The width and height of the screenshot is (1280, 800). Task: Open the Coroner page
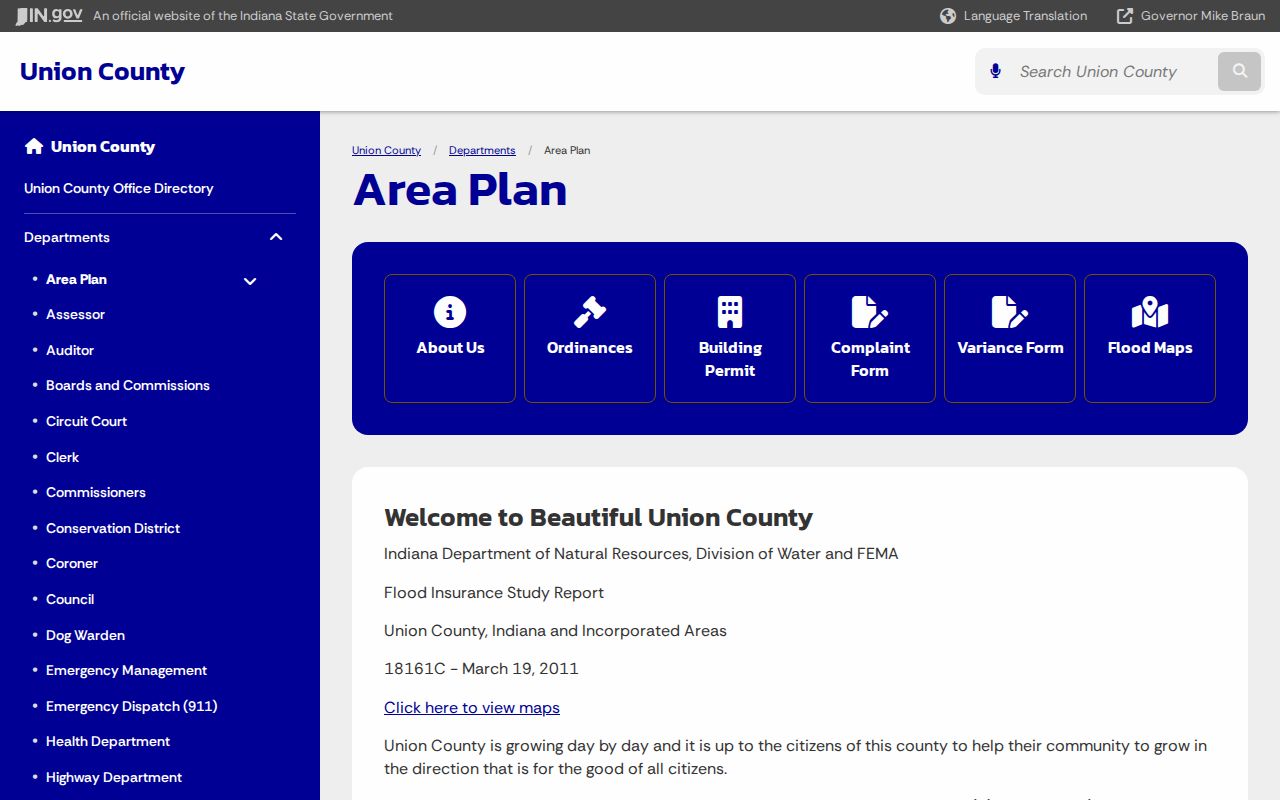72,563
